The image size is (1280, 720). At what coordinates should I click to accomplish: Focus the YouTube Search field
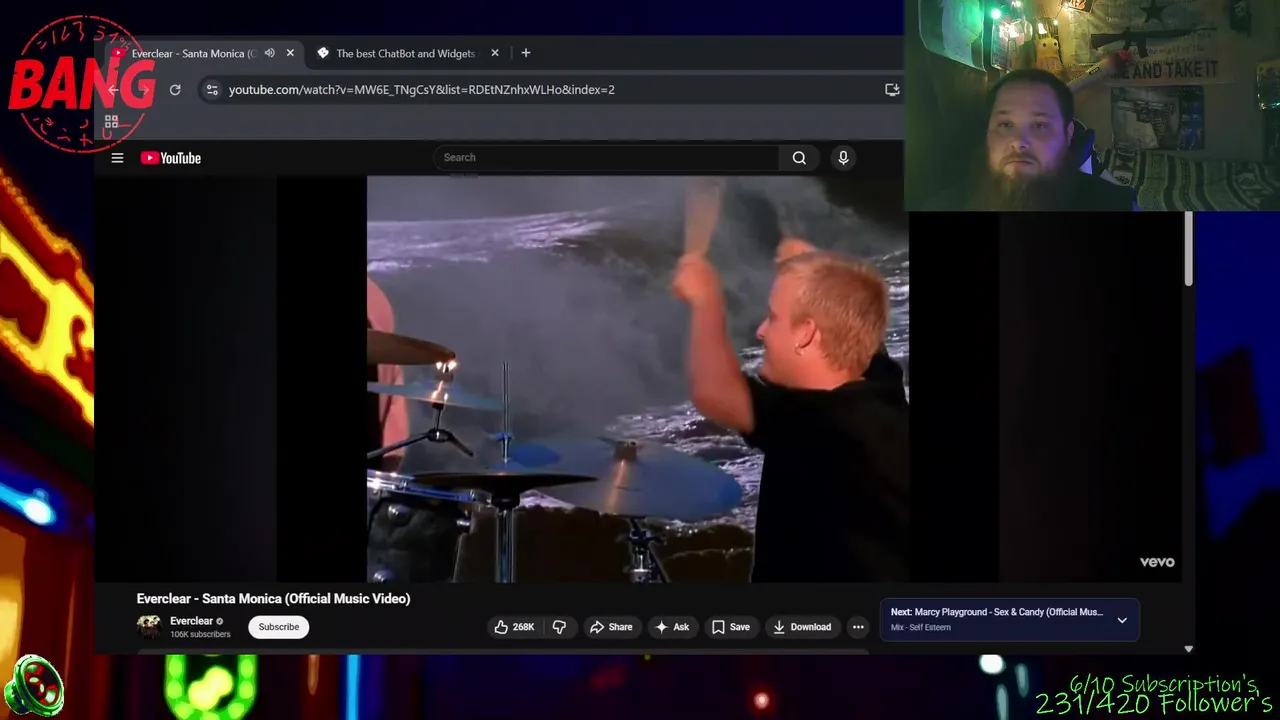point(606,157)
